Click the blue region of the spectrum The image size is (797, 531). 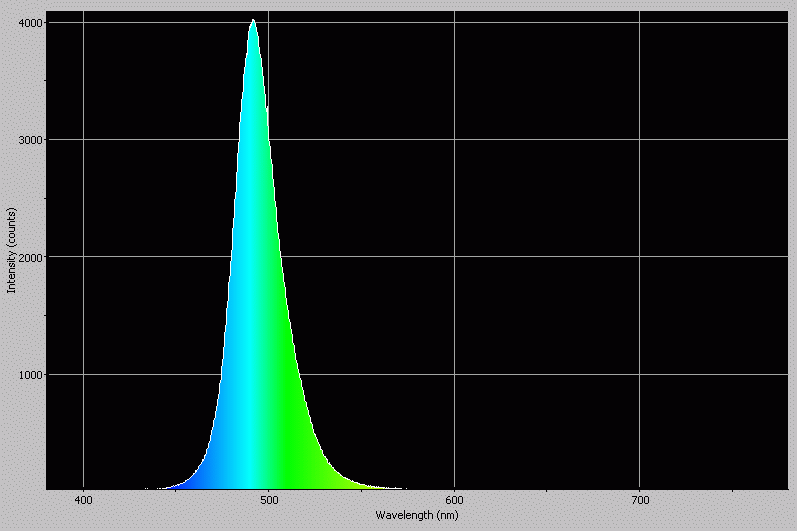205,475
